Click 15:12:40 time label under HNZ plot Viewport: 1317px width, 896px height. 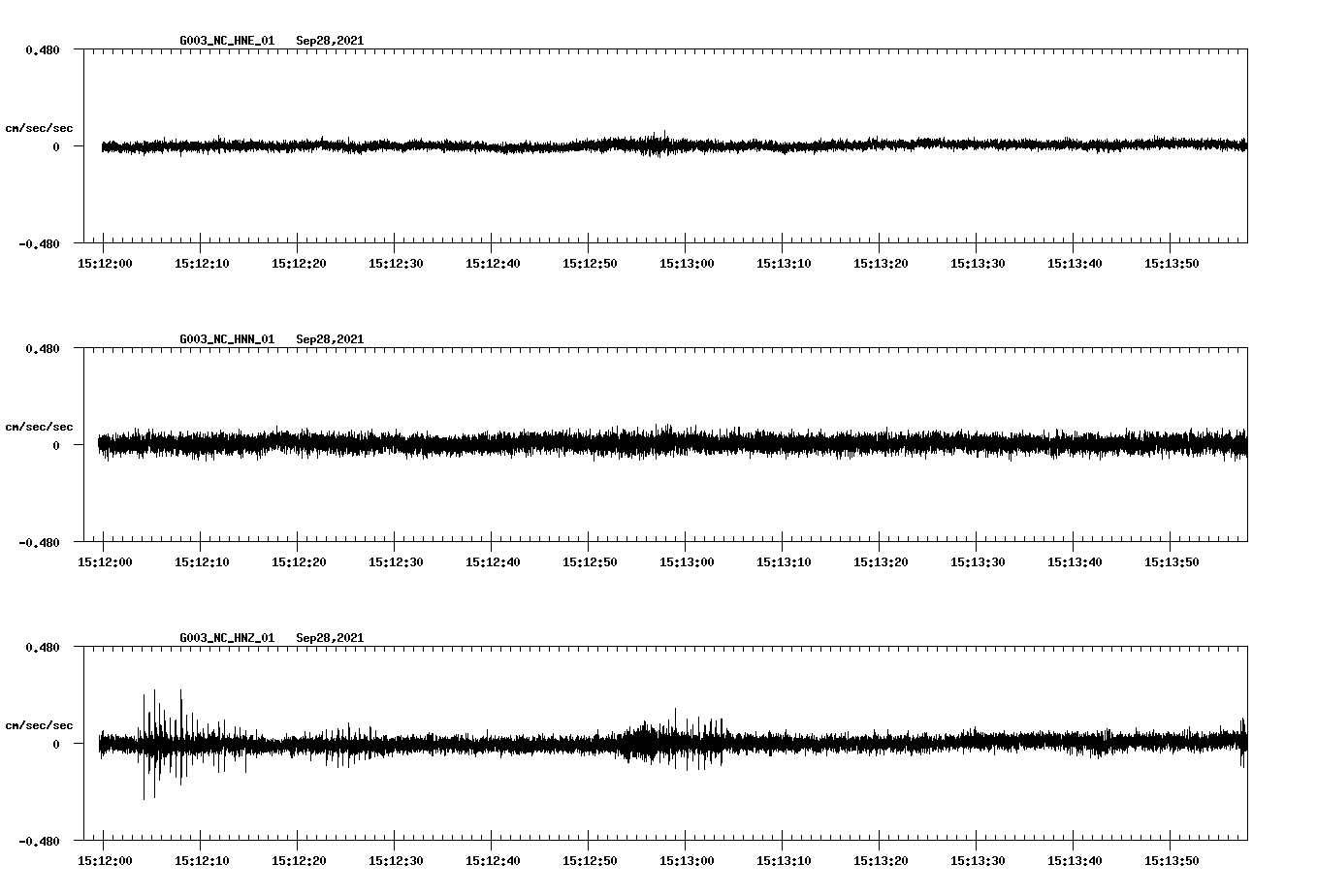pos(493,861)
